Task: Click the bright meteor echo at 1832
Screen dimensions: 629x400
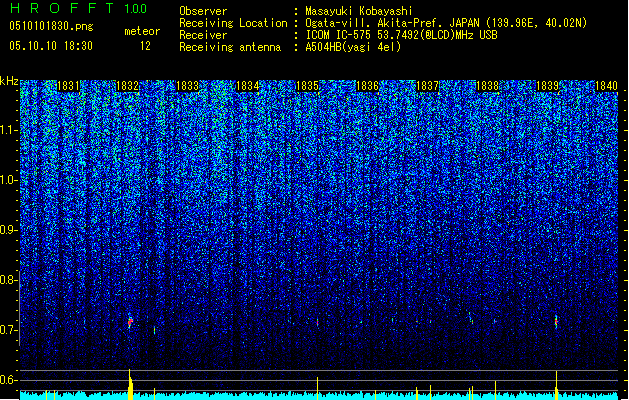Action: click(x=130, y=321)
